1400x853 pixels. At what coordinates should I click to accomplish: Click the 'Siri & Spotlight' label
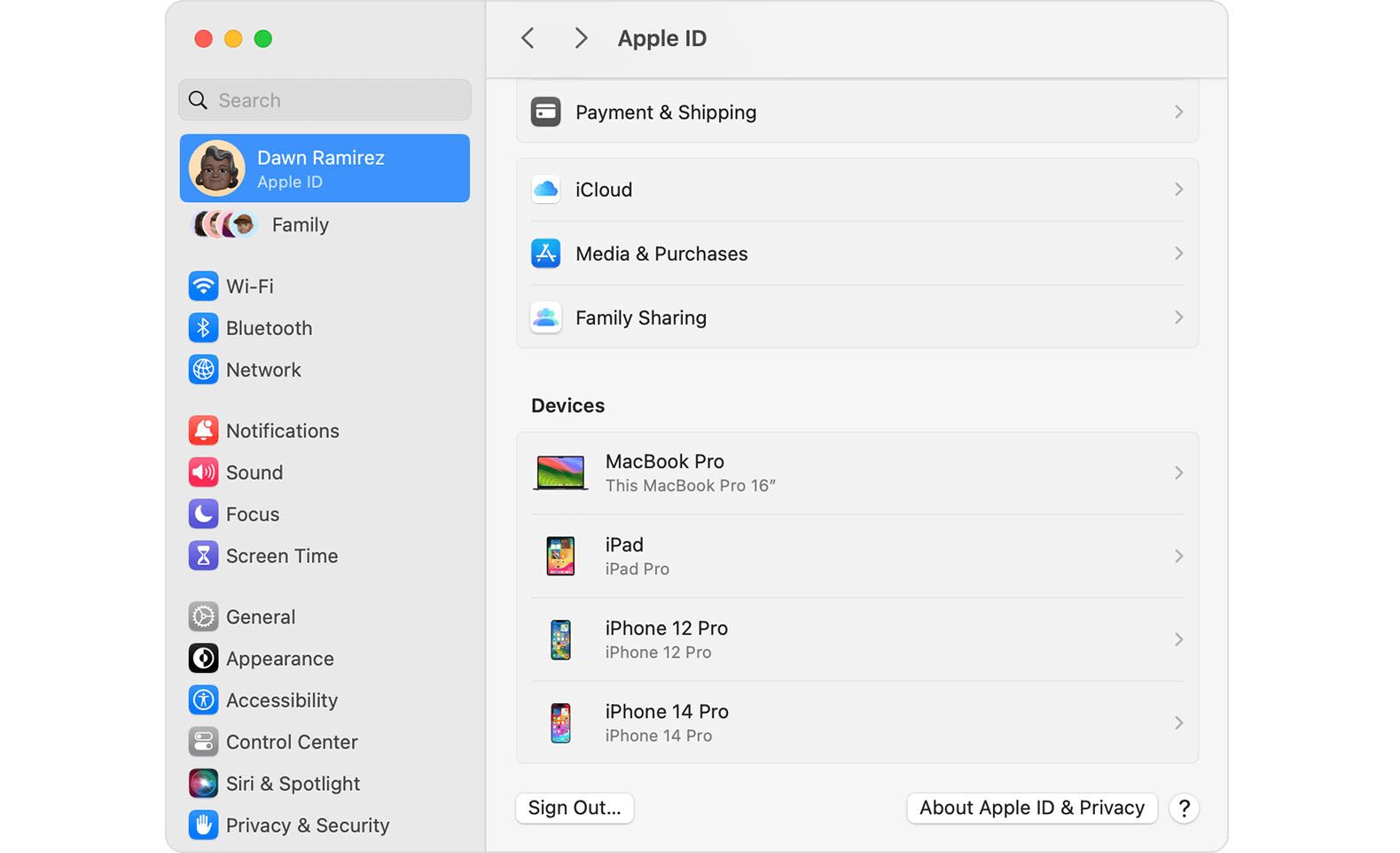[x=293, y=784]
